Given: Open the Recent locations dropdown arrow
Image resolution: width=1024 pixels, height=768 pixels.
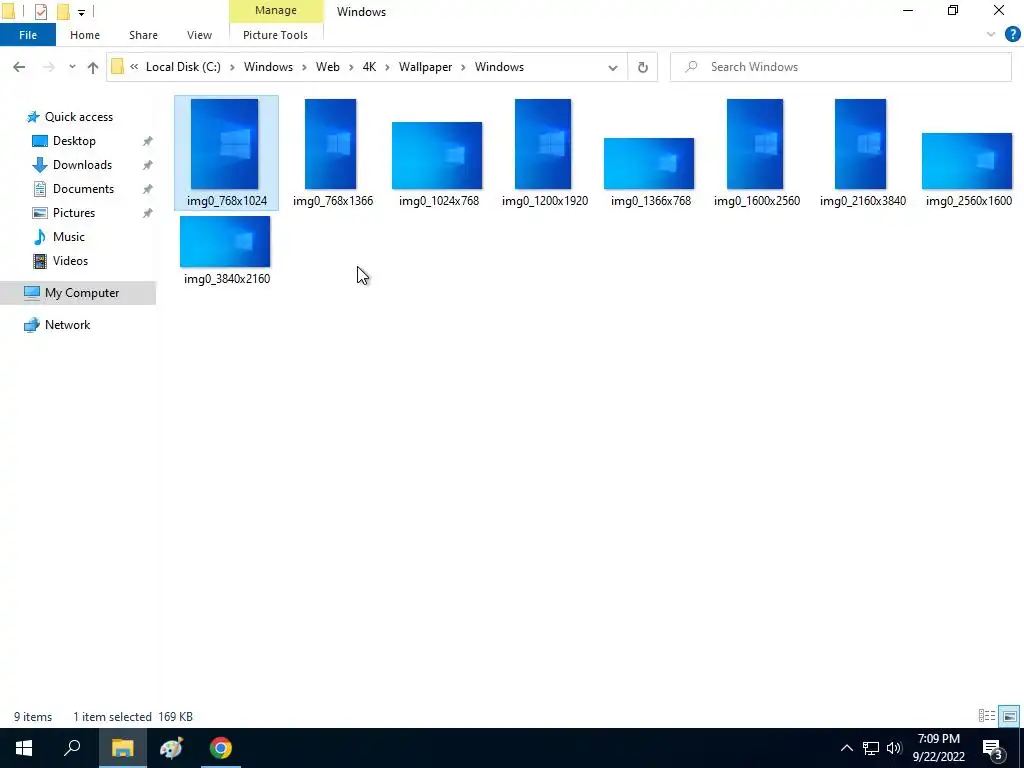Looking at the screenshot, I should click(x=72, y=67).
